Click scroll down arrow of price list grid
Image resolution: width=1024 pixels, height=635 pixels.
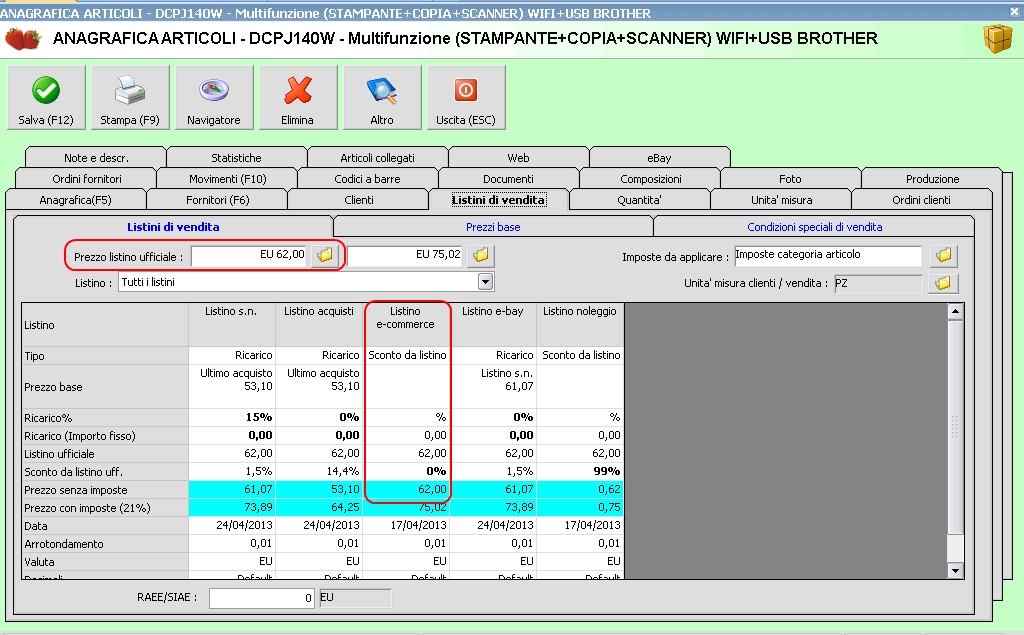coord(955,570)
